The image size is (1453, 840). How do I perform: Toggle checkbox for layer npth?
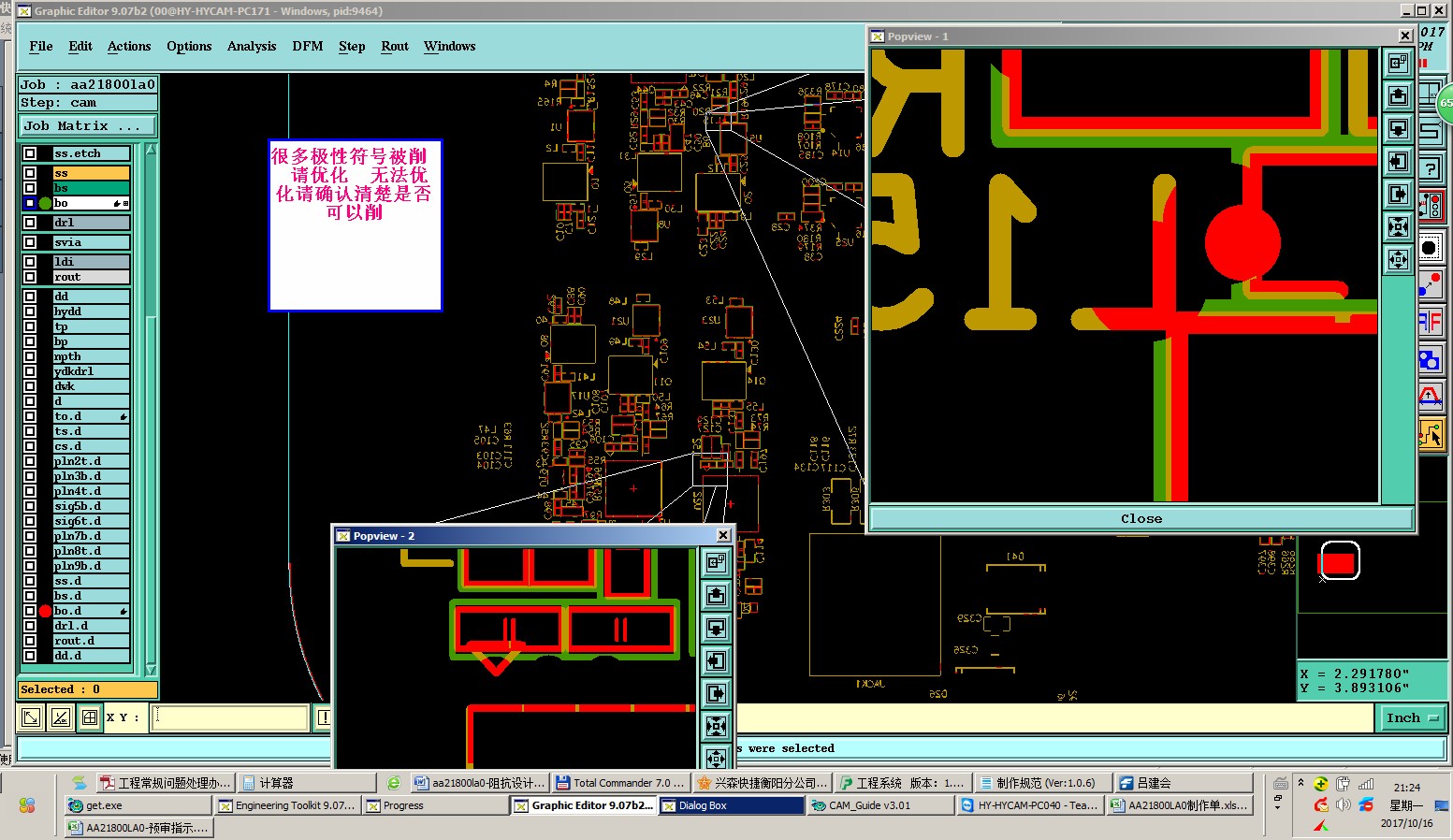30,356
